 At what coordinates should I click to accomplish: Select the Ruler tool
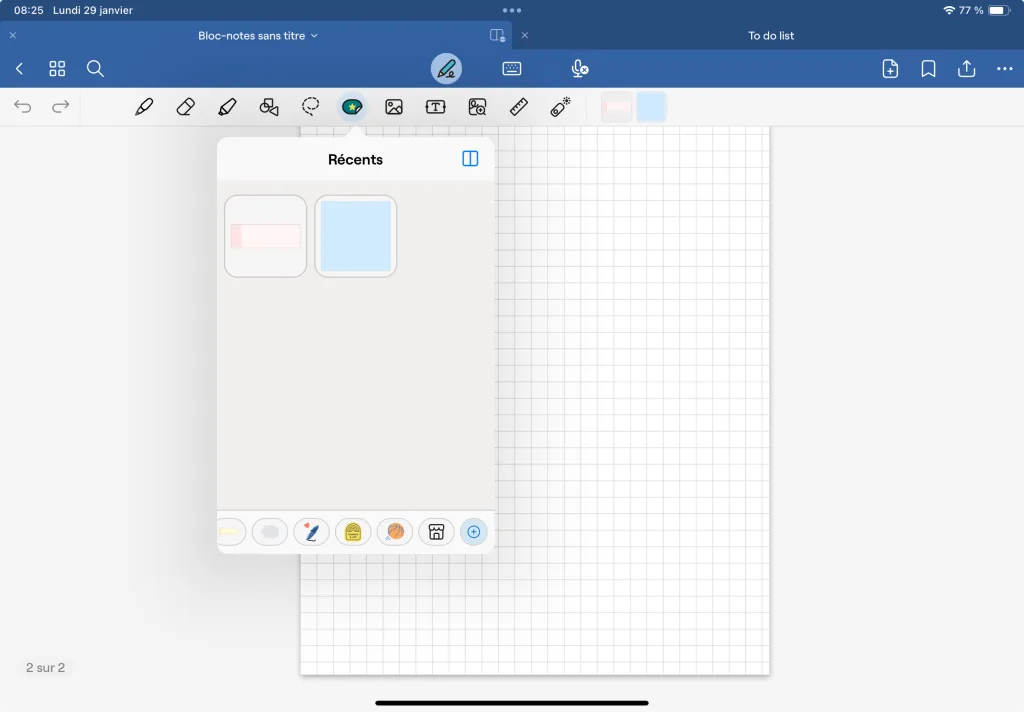pos(519,106)
